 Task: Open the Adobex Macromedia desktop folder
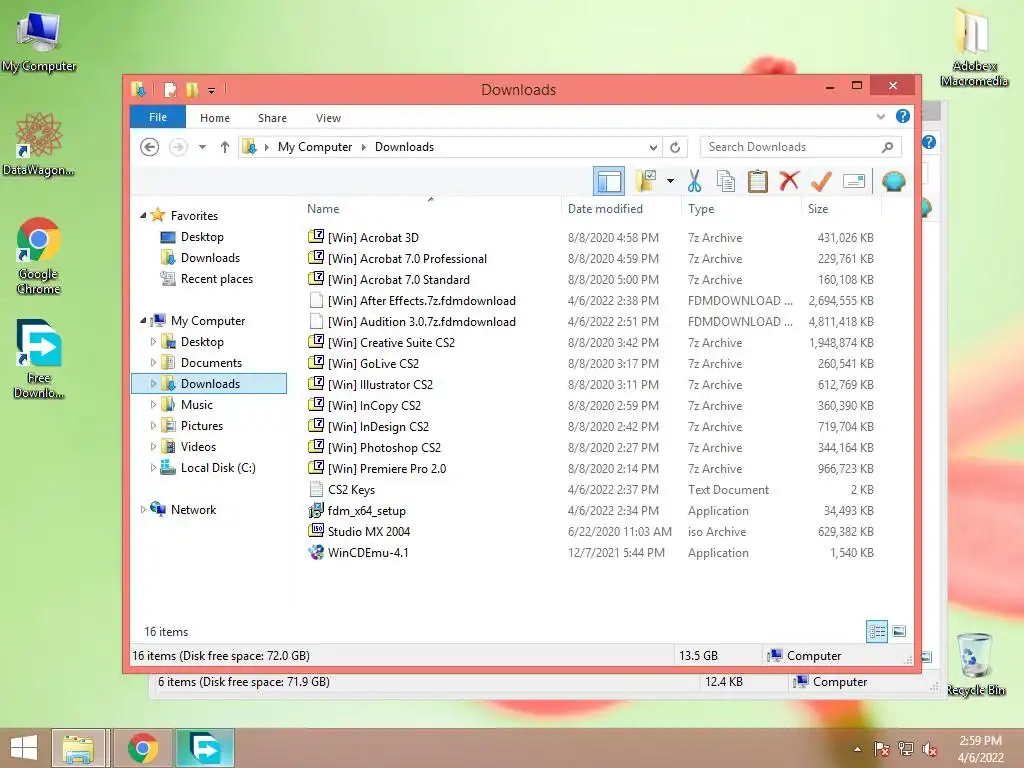[x=974, y=48]
